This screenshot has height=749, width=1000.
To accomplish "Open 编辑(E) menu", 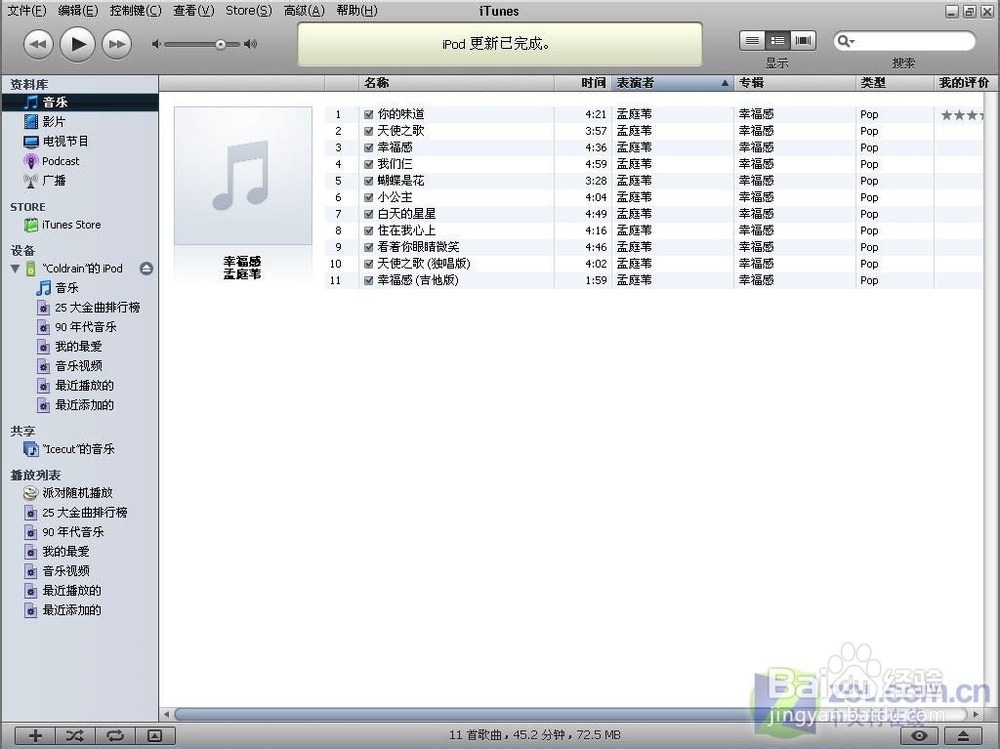I will 78,11.
